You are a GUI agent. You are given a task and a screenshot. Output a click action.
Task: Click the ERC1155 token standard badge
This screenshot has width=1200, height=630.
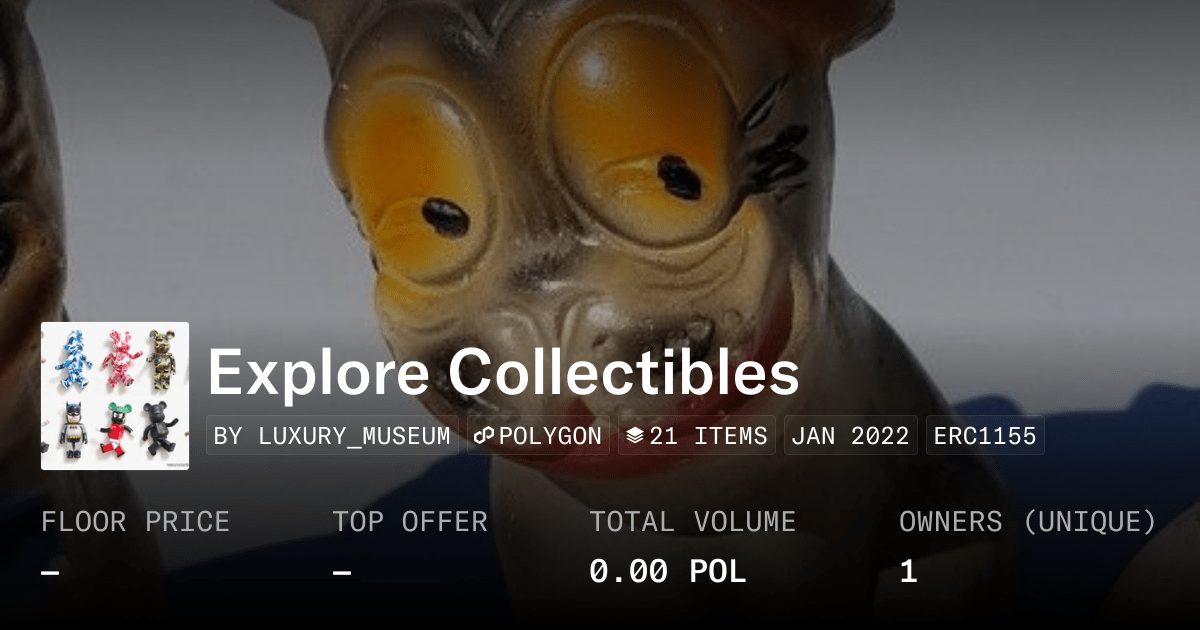click(x=985, y=436)
